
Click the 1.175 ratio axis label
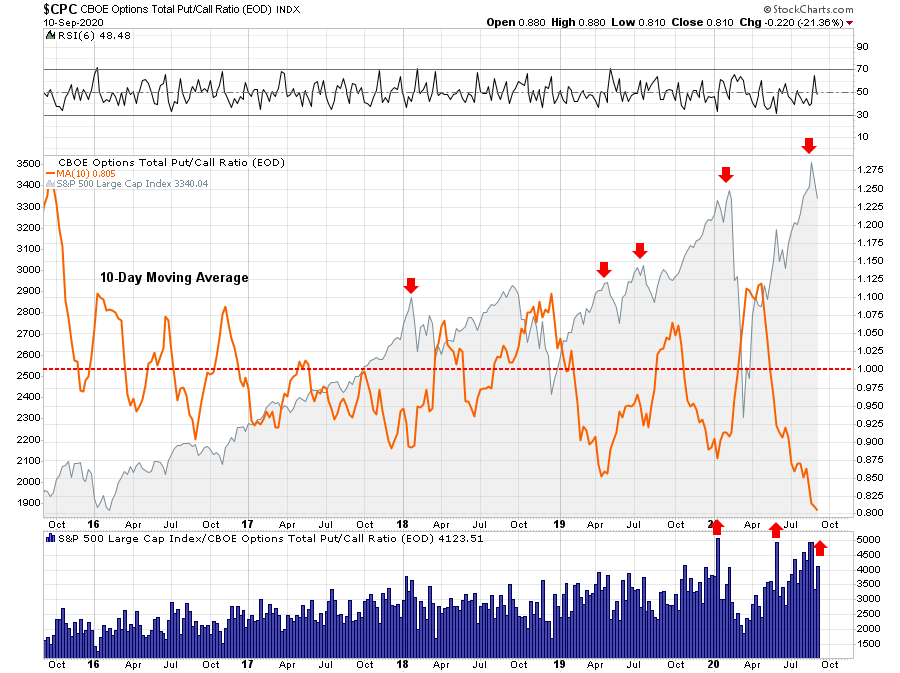pyautogui.click(x=870, y=243)
